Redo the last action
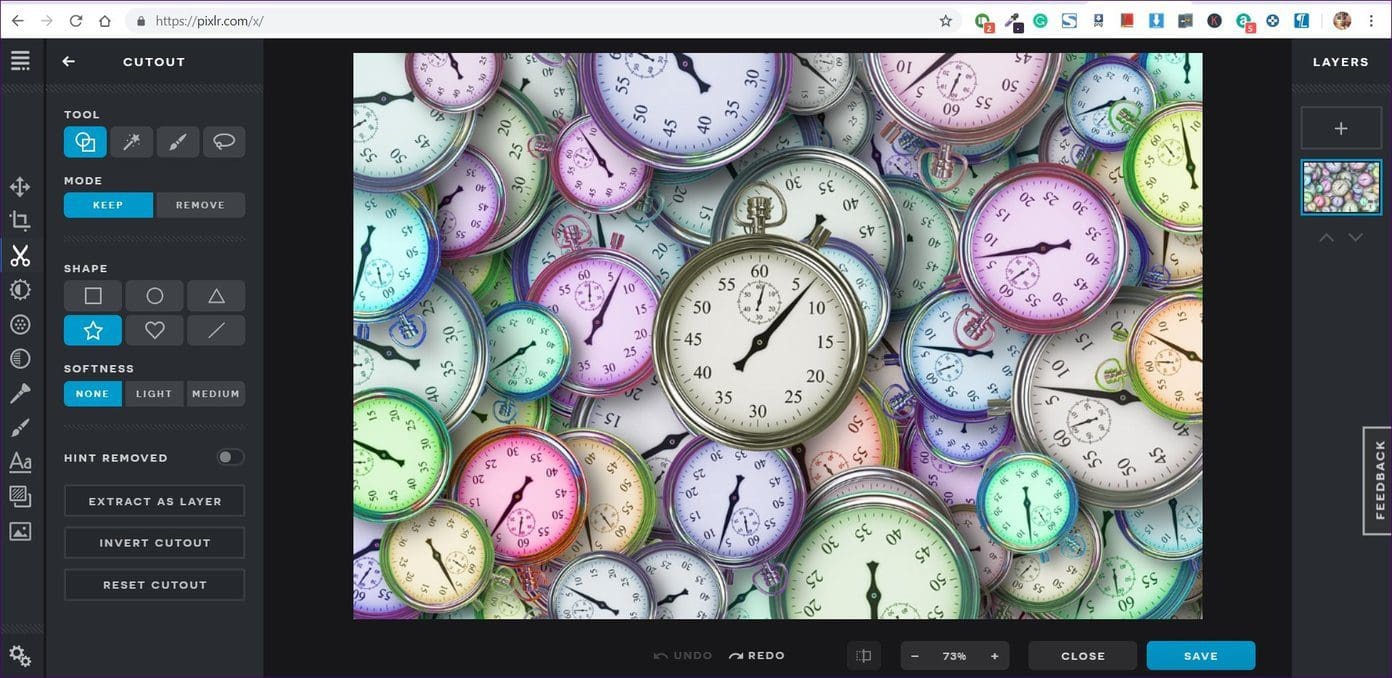This screenshot has height=678, width=1392. tap(757, 656)
